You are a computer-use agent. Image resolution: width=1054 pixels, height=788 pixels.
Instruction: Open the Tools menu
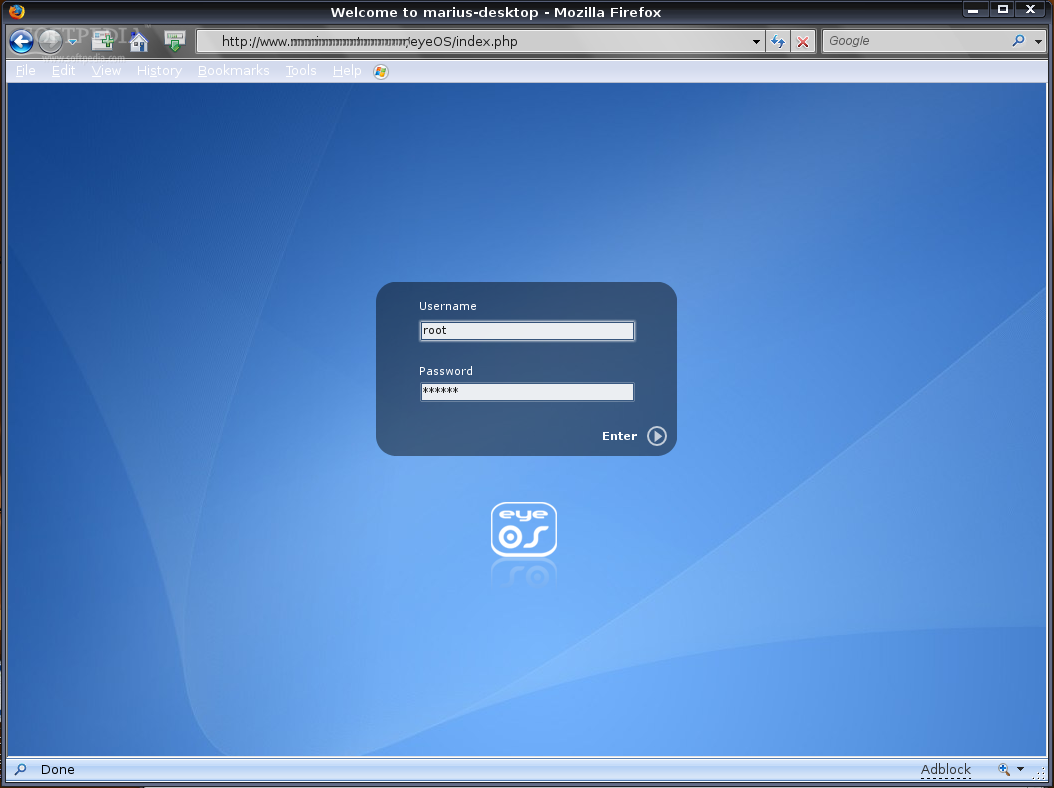click(x=300, y=71)
